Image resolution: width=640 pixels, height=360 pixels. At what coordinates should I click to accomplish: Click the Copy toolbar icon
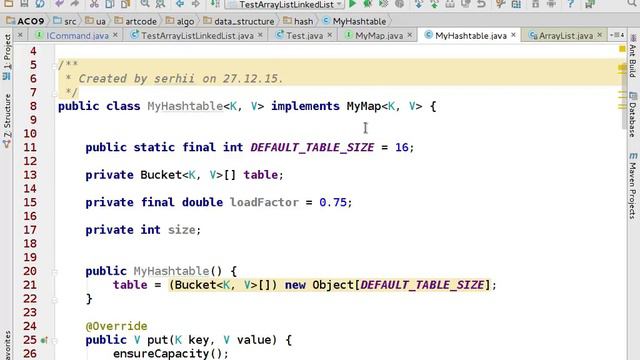coord(109,4)
